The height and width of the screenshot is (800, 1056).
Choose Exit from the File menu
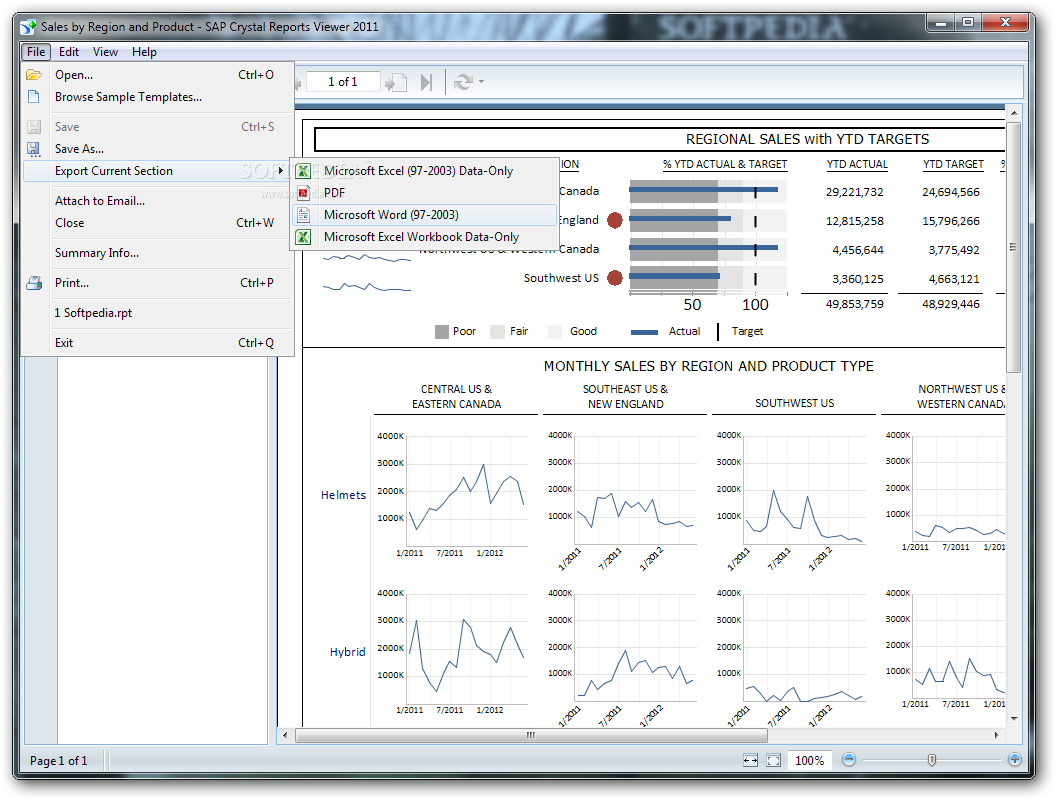click(x=158, y=343)
